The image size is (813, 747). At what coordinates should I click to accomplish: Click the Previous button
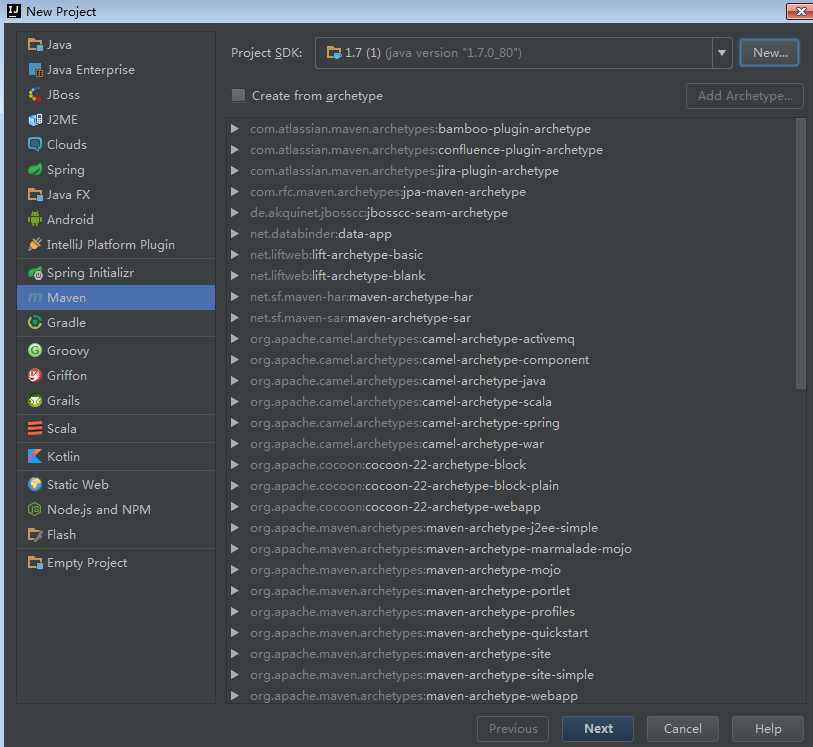[513, 728]
